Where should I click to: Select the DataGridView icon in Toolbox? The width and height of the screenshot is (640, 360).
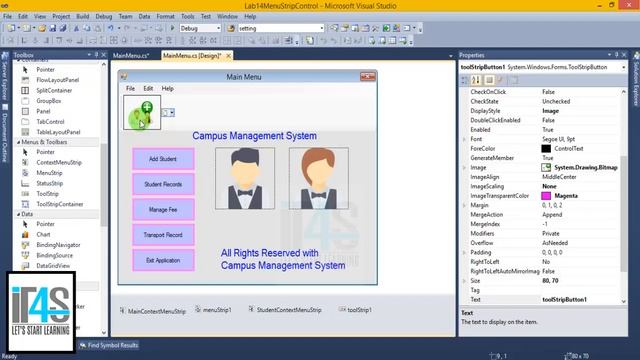pos(25,266)
